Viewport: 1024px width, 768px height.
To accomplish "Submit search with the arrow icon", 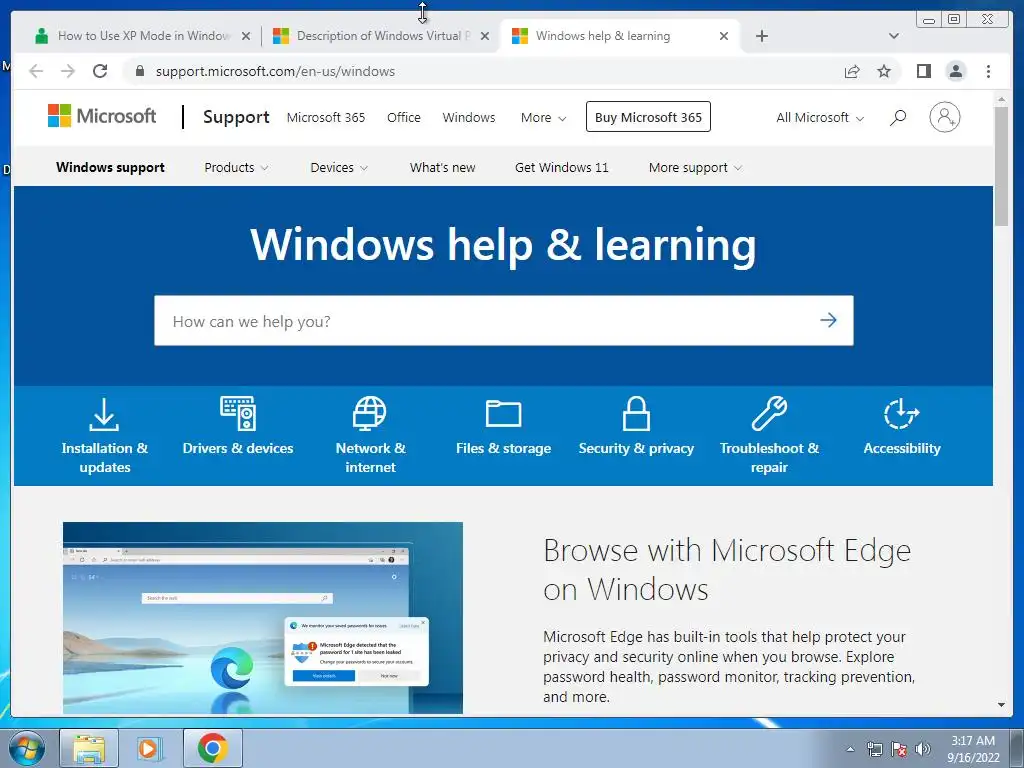I will click(828, 320).
